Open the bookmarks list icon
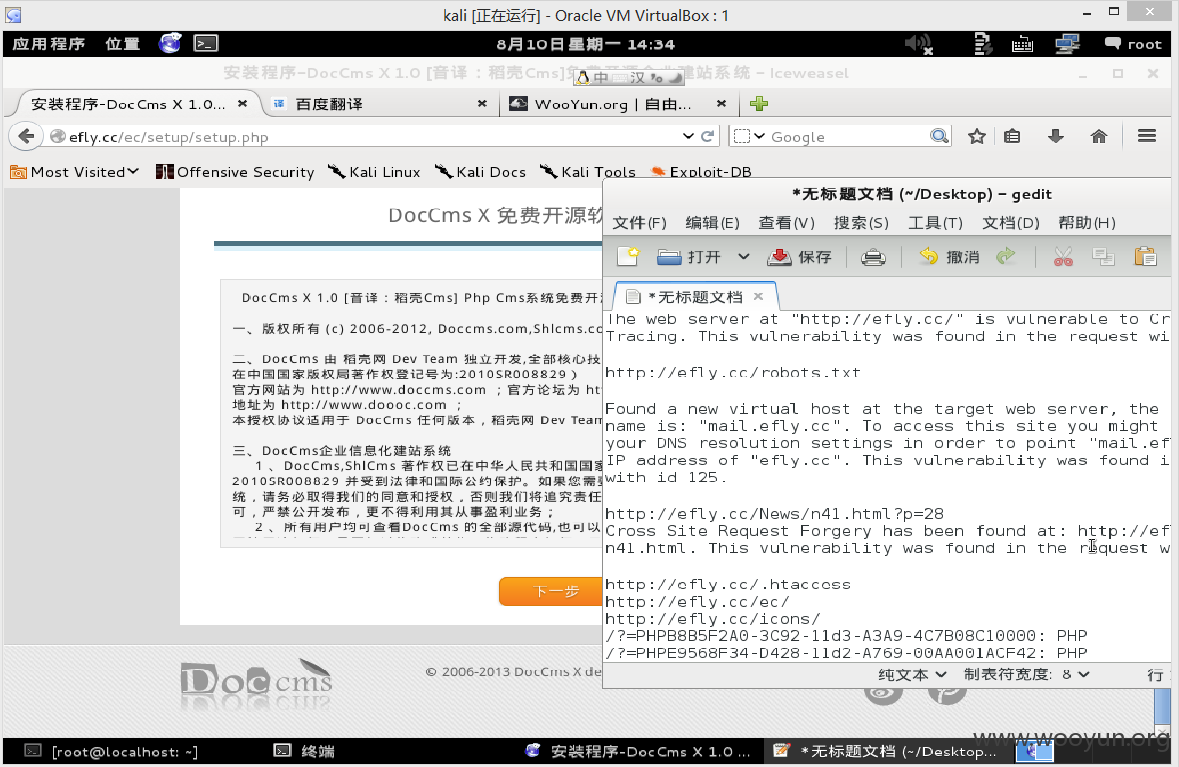Image resolution: width=1179 pixels, height=767 pixels. pyautogui.click(x=1012, y=136)
